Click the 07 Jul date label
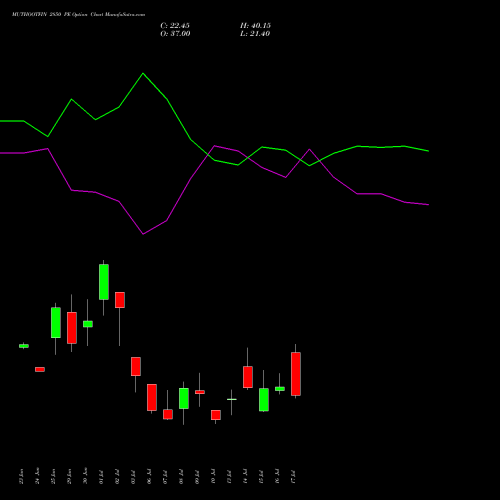Viewport: 500px width, 500px height. (x=166, y=477)
